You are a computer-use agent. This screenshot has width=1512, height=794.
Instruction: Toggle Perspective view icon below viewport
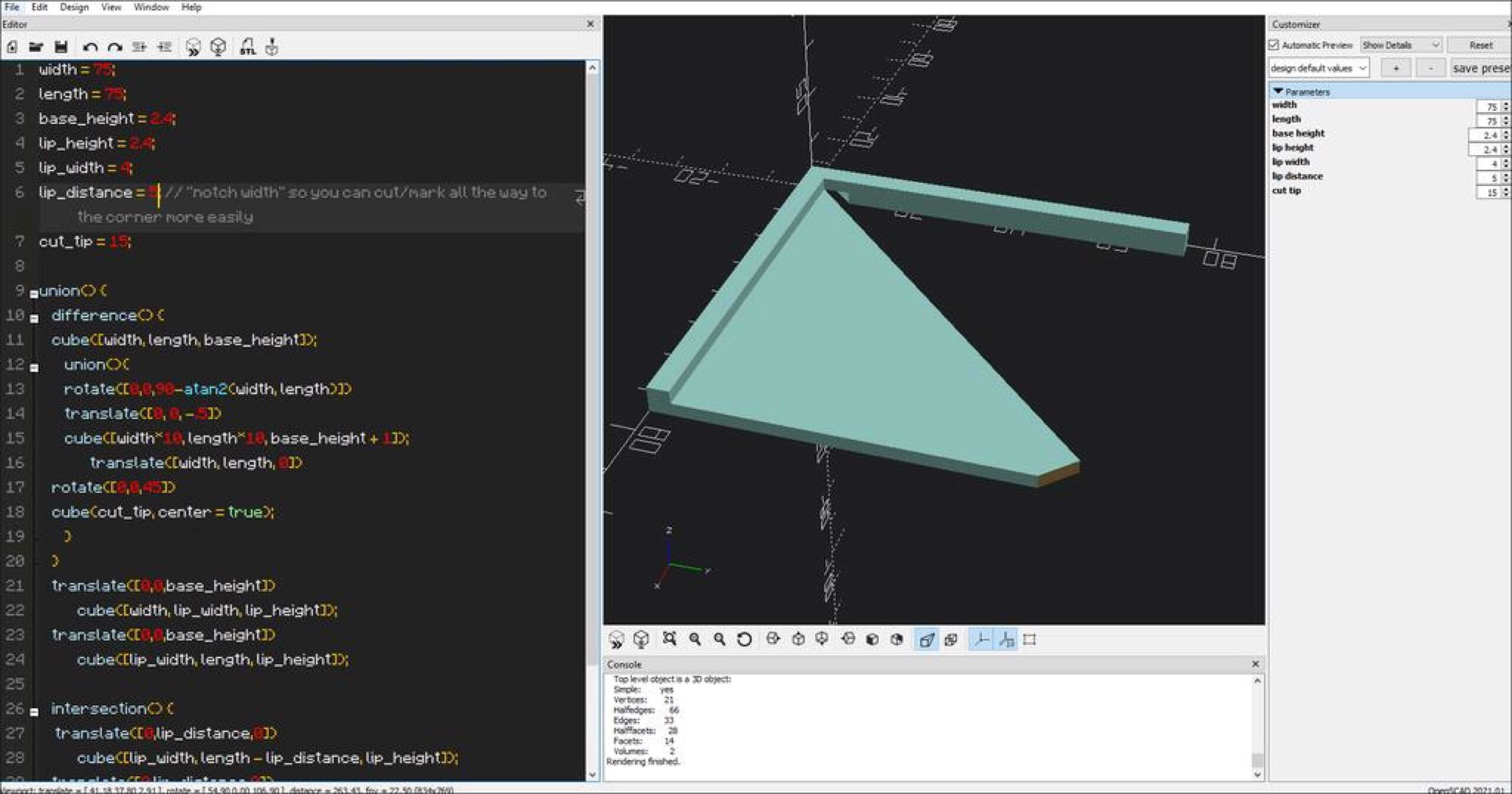point(926,639)
